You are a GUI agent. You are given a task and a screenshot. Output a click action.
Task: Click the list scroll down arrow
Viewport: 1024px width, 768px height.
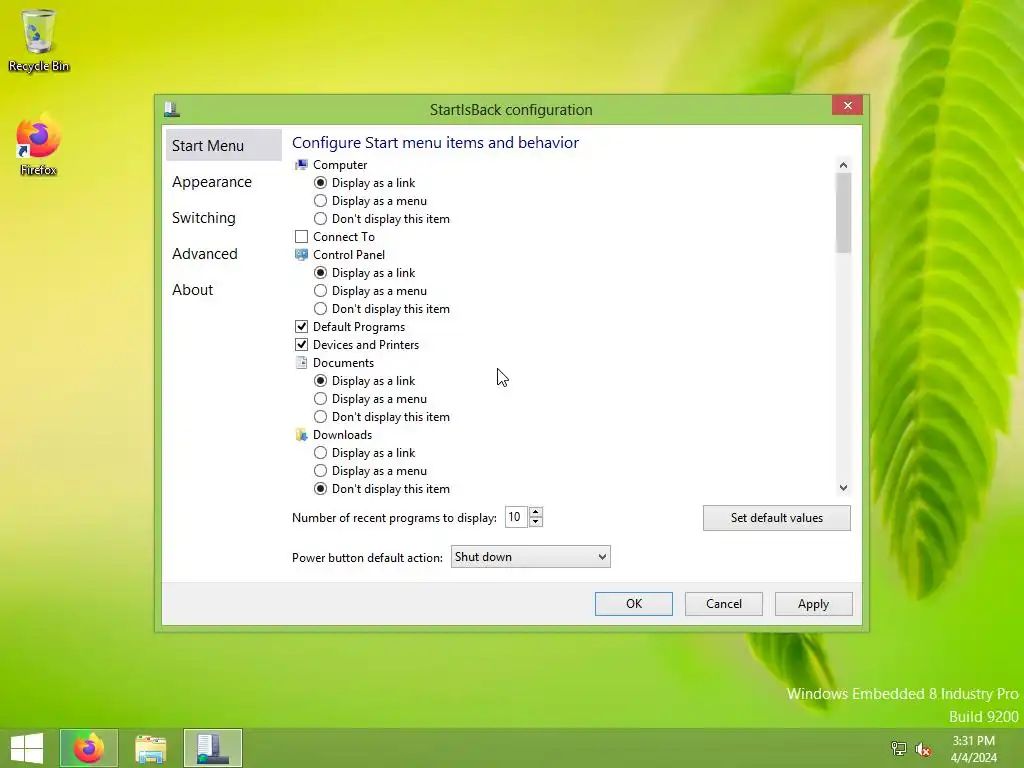[843, 488]
